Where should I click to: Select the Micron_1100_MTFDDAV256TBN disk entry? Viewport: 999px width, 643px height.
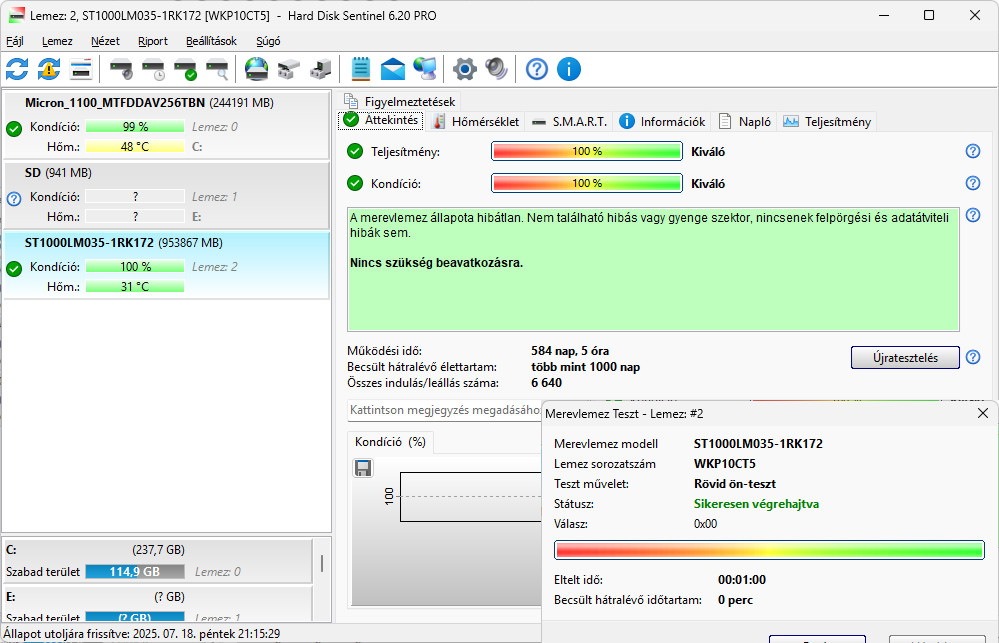click(167, 124)
